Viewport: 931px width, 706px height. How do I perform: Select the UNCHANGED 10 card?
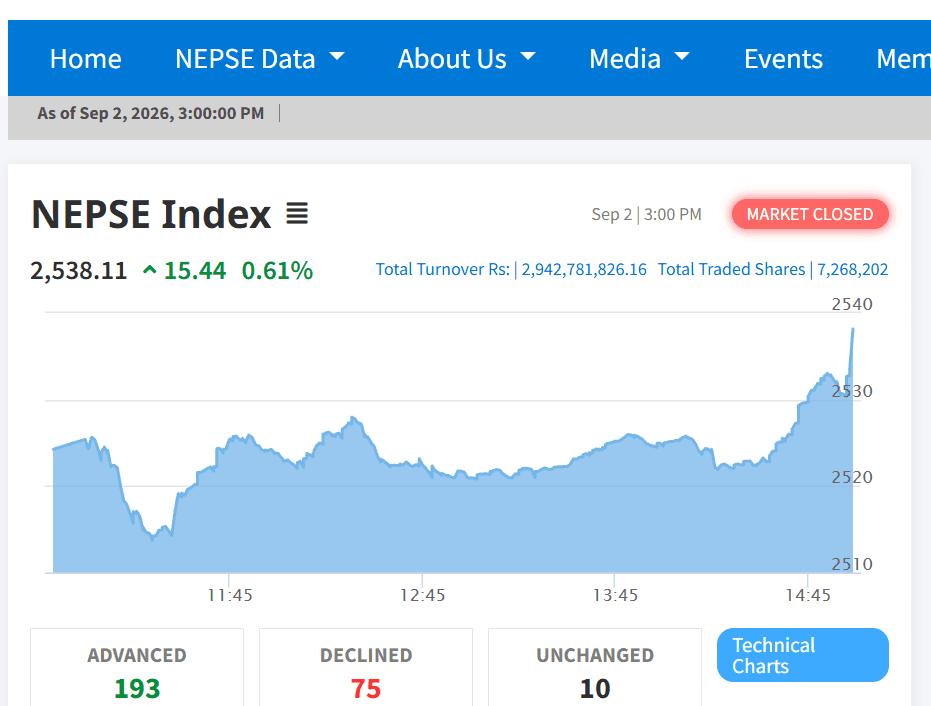pos(595,668)
